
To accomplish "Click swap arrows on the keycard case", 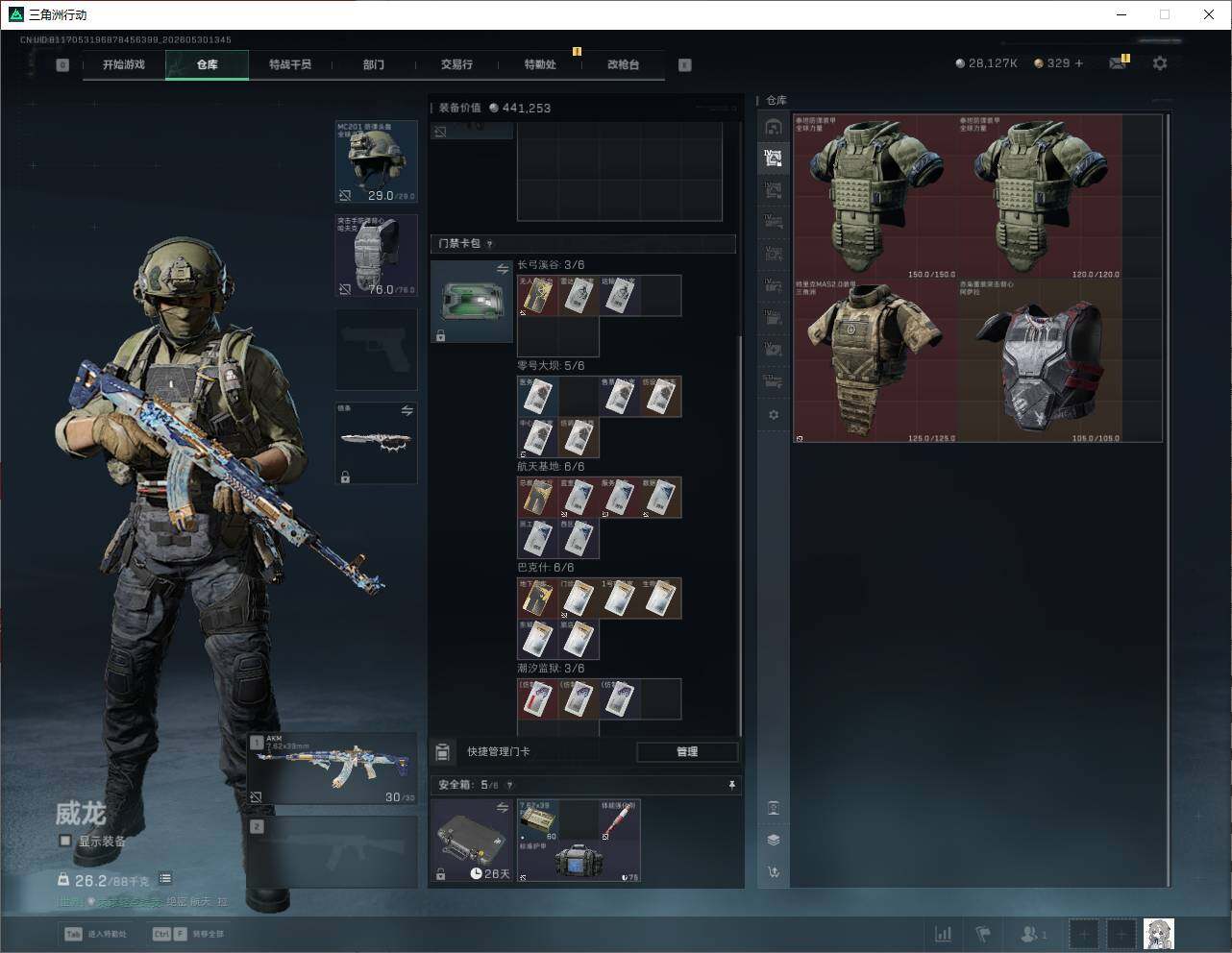I will [502, 270].
